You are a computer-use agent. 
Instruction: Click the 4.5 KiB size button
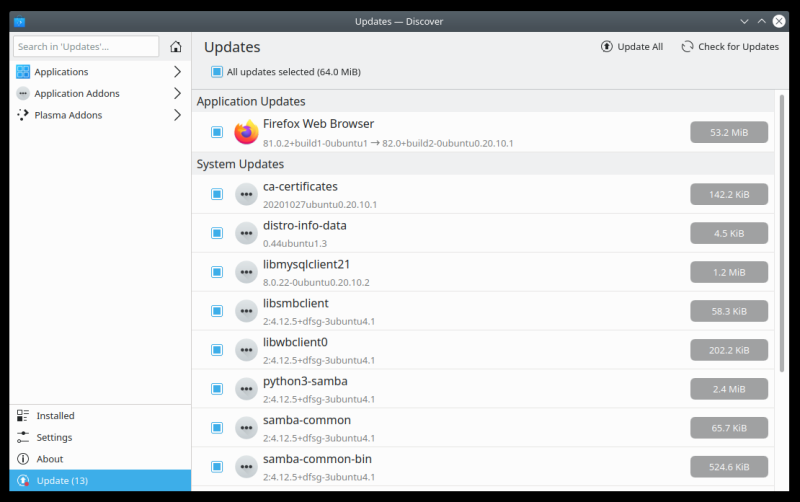point(729,233)
